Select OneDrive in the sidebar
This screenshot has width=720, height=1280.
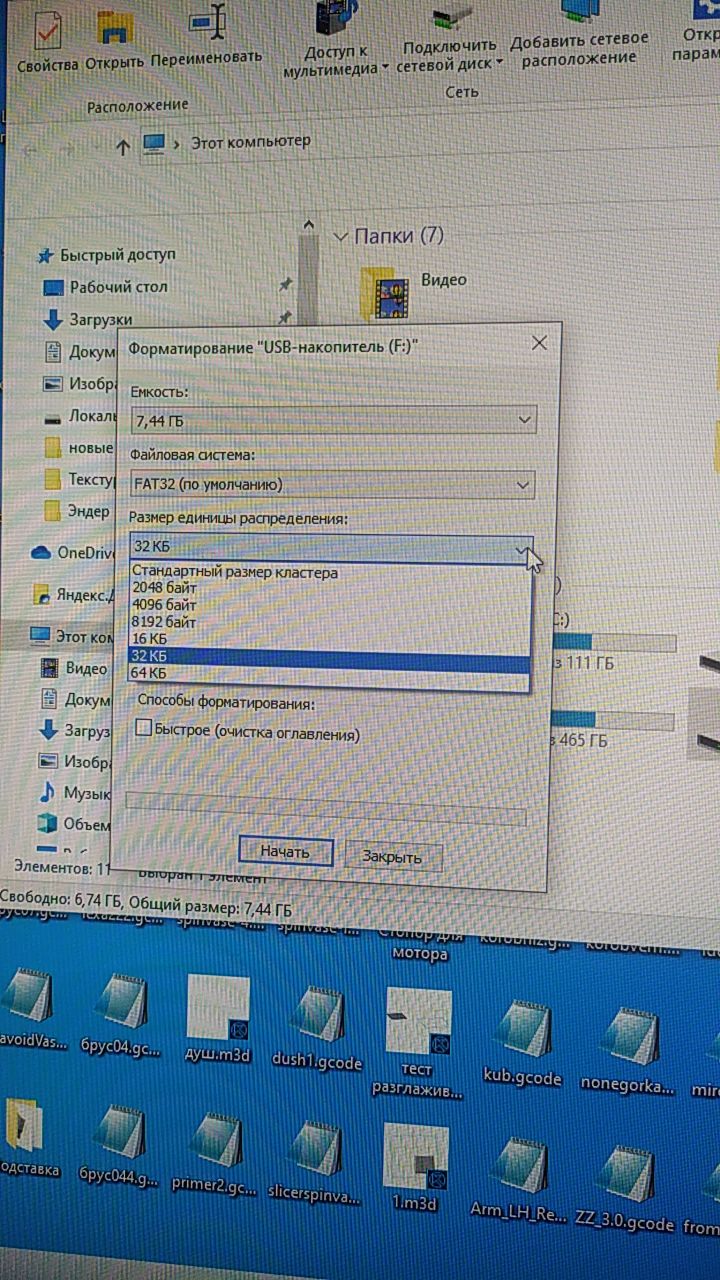[72, 552]
